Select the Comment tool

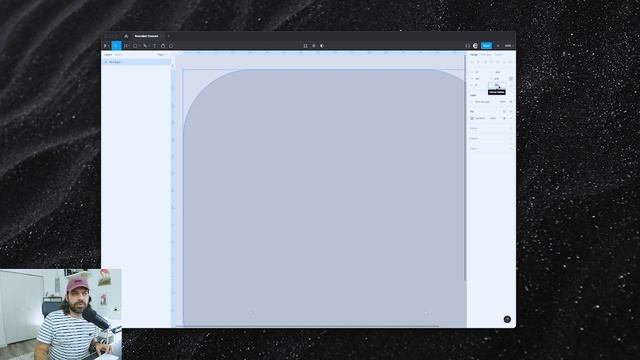(171, 46)
